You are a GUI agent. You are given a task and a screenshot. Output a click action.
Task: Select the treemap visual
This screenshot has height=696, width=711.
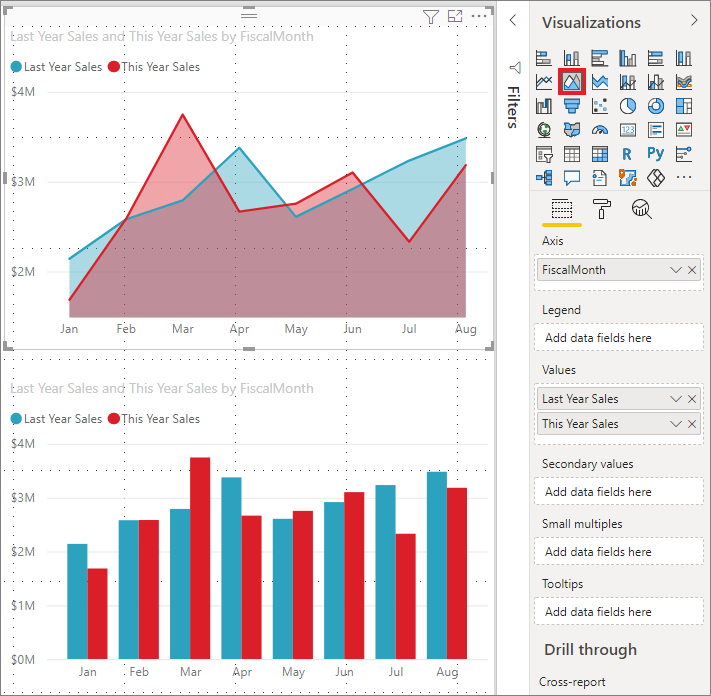coord(684,106)
